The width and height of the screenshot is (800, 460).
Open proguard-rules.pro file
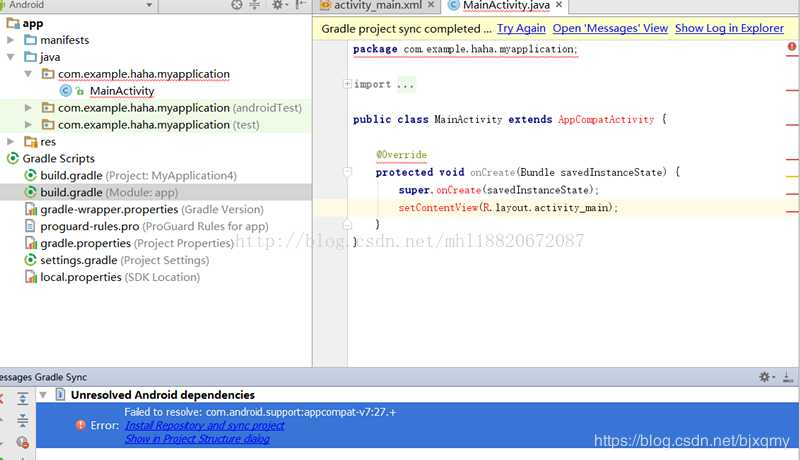(154, 226)
